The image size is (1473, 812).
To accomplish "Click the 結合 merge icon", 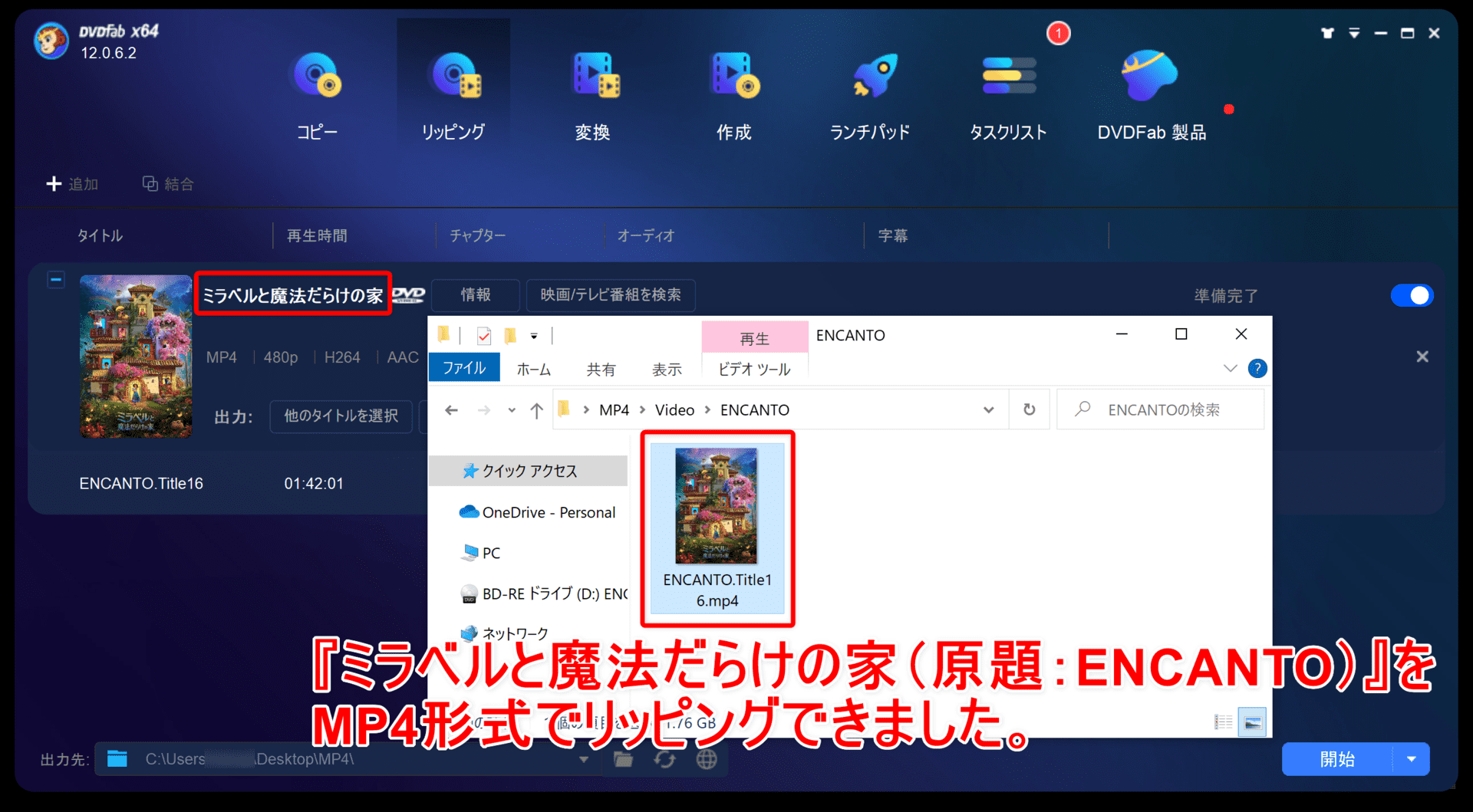I will (x=150, y=184).
